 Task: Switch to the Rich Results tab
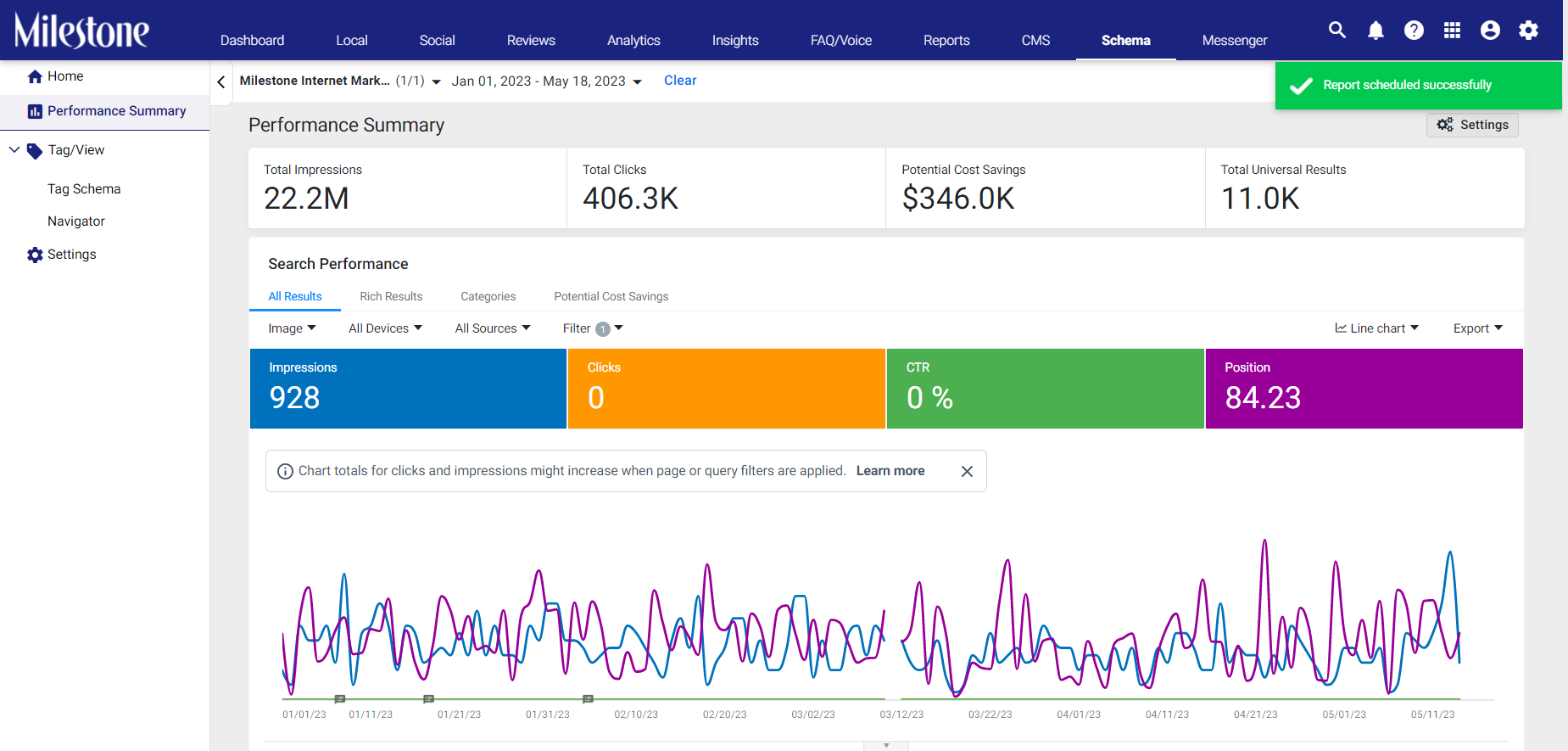391,296
